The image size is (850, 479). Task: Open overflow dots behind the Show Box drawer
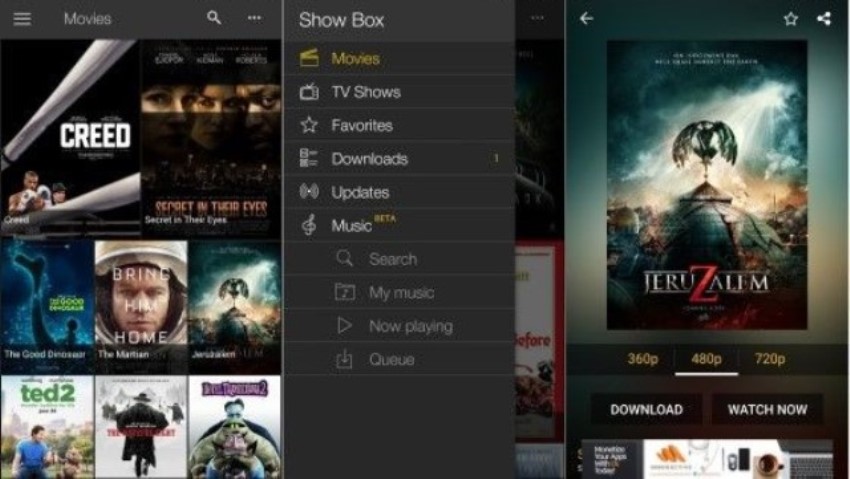[x=537, y=18]
